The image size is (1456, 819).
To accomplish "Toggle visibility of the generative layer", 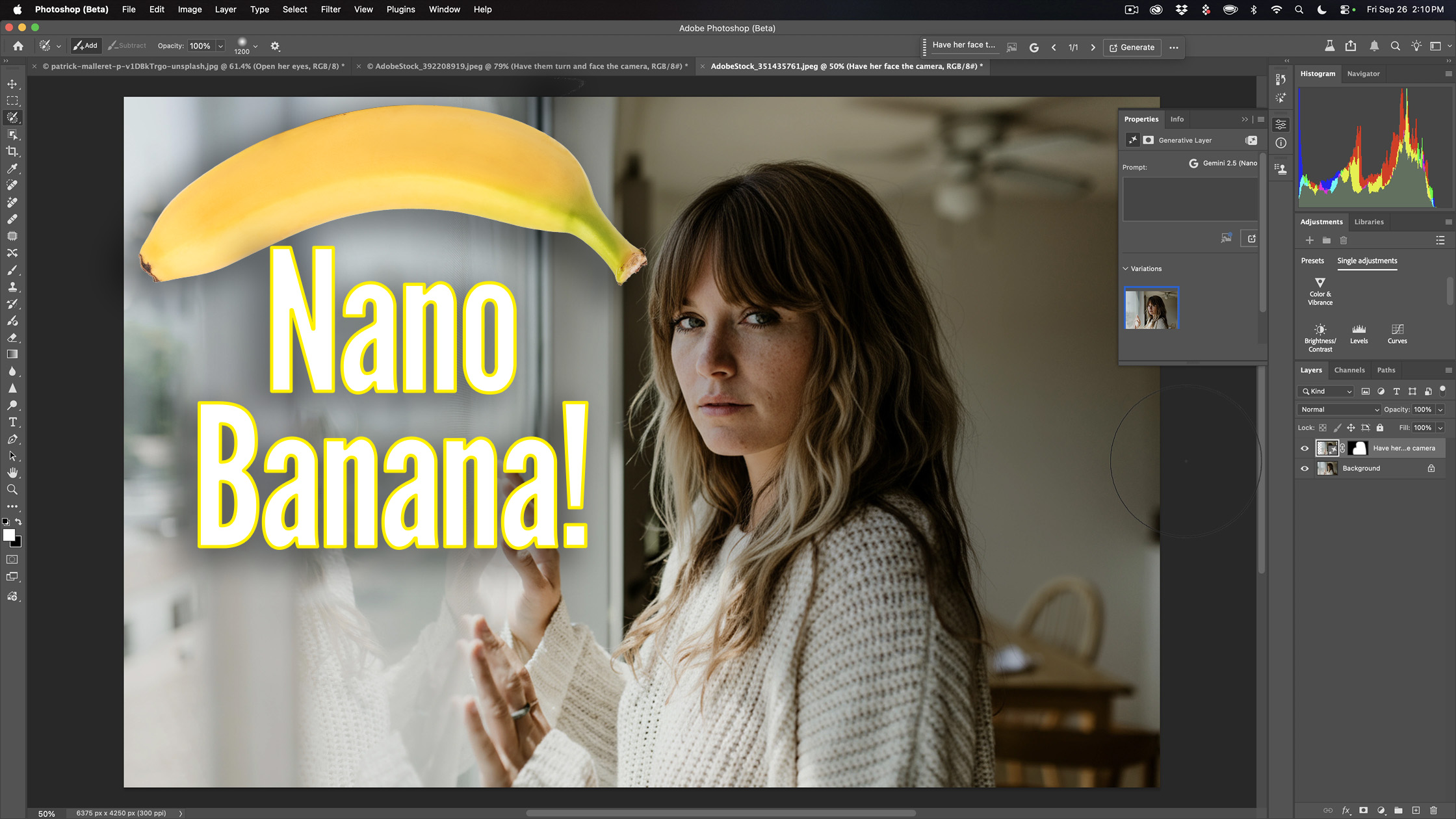I will (x=1305, y=448).
